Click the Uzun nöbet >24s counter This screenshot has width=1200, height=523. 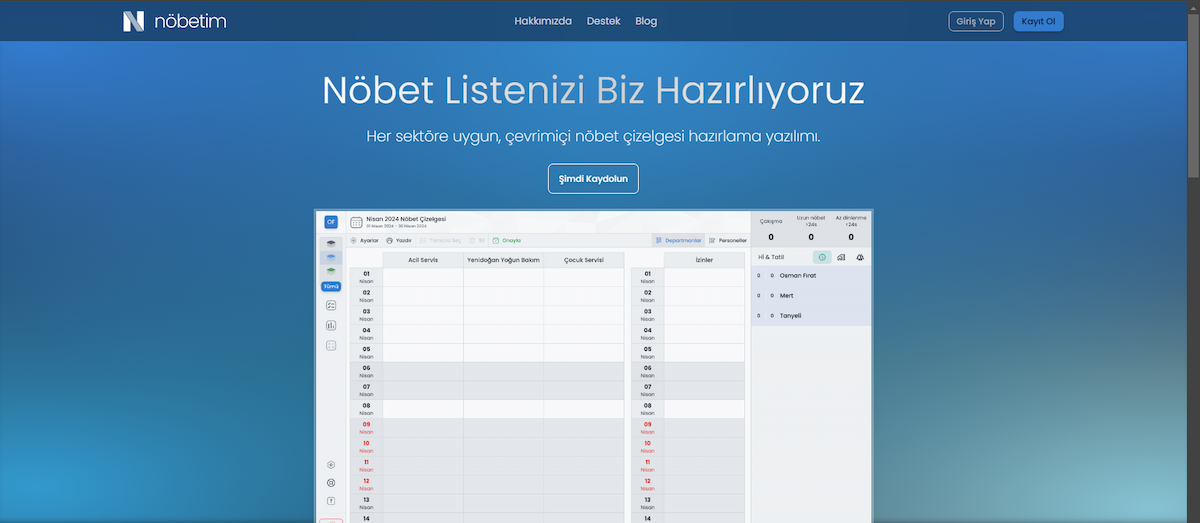(x=811, y=230)
